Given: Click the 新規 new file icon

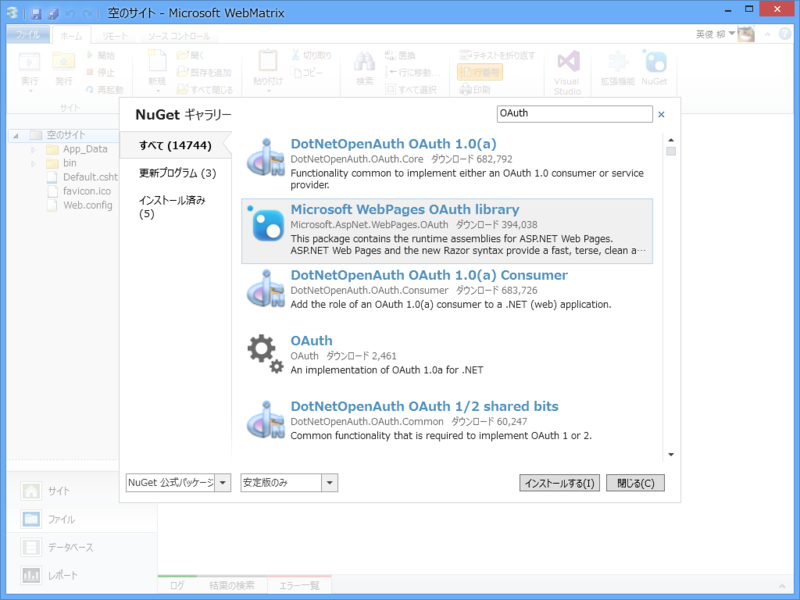Looking at the screenshot, I should 157,61.
